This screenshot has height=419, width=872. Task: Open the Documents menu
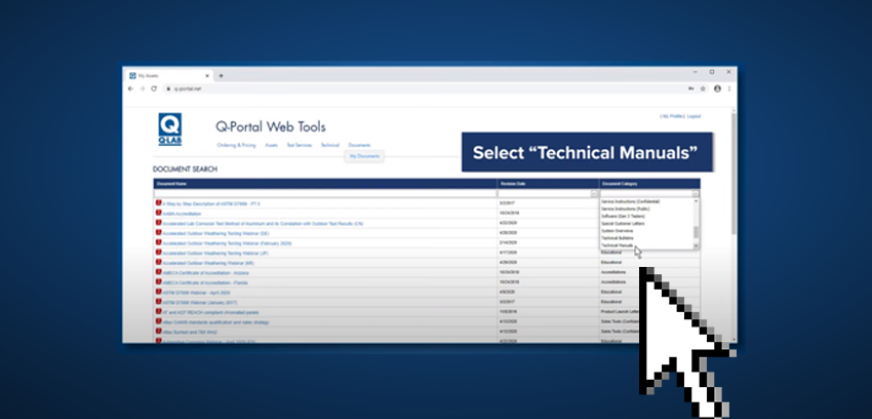pyautogui.click(x=359, y=145)
